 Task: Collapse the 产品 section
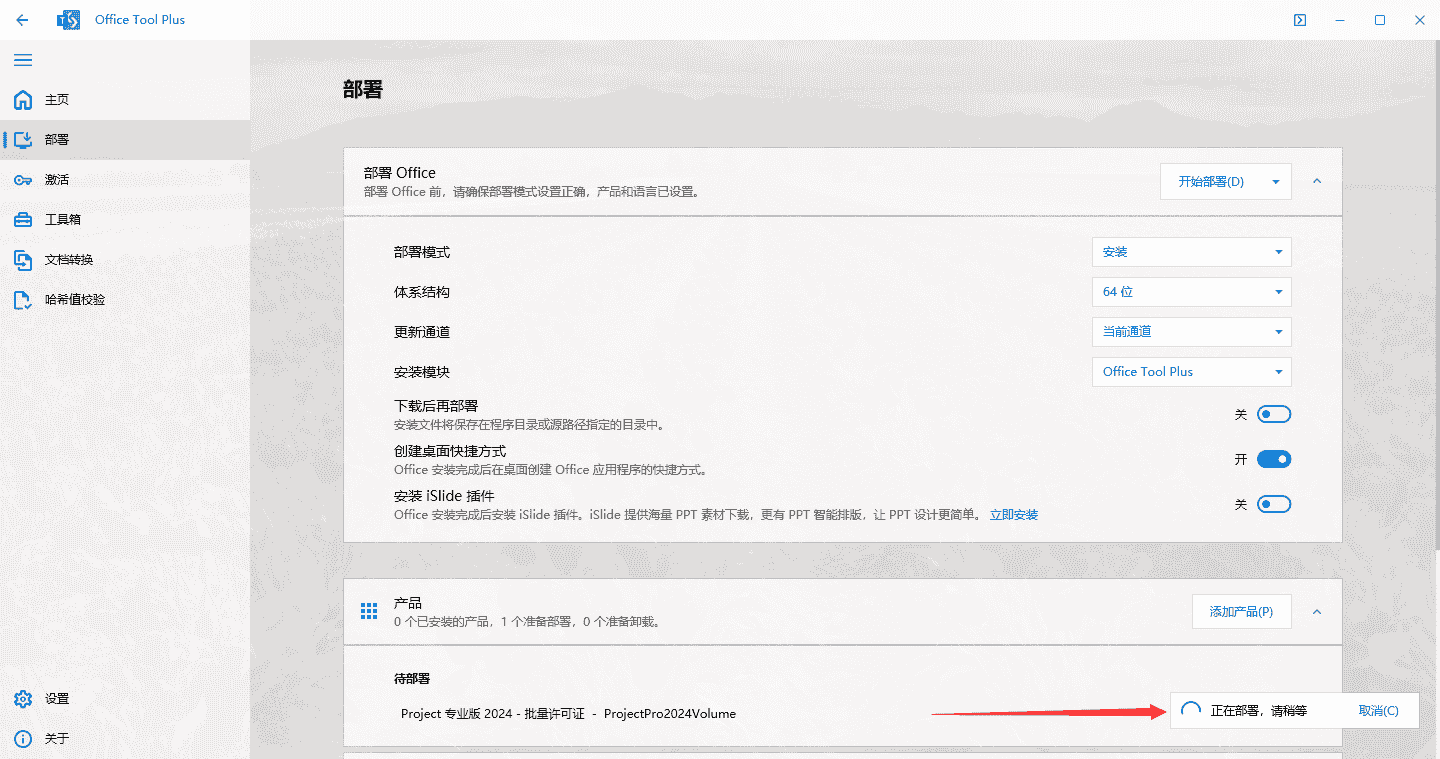click(1317, 611)
